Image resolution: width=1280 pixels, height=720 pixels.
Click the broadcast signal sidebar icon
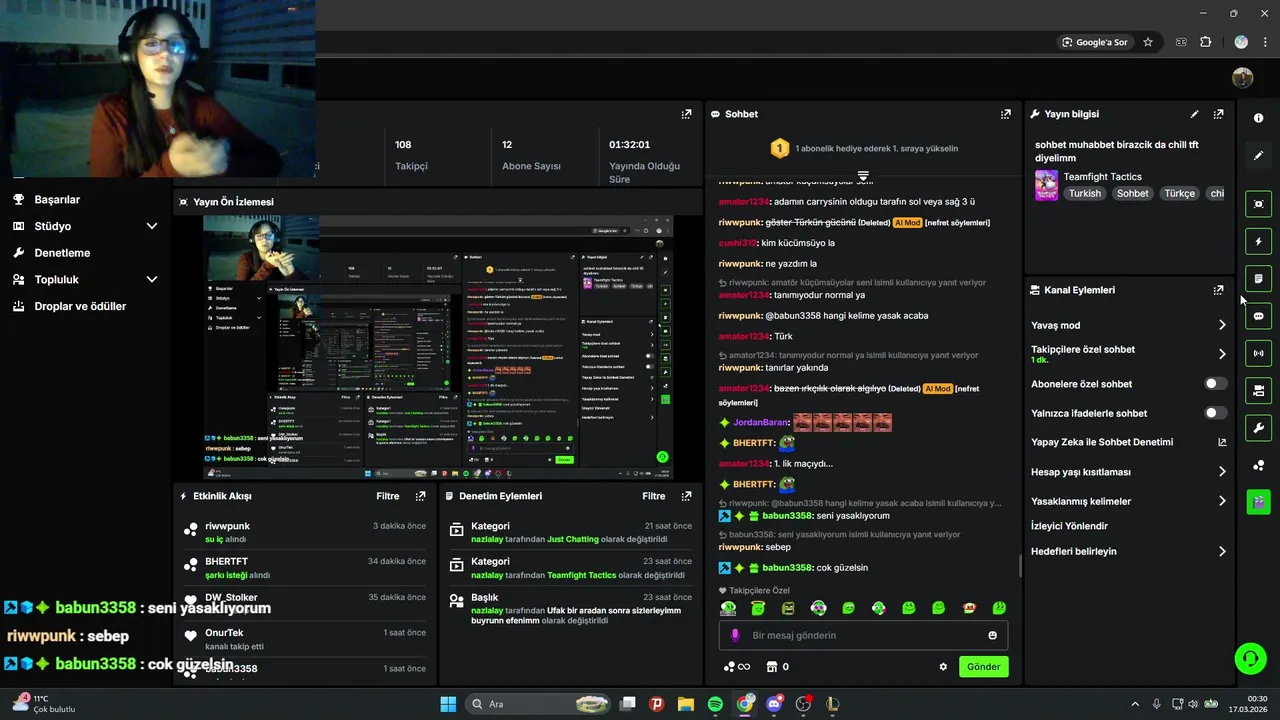[x=1258, y=353]
